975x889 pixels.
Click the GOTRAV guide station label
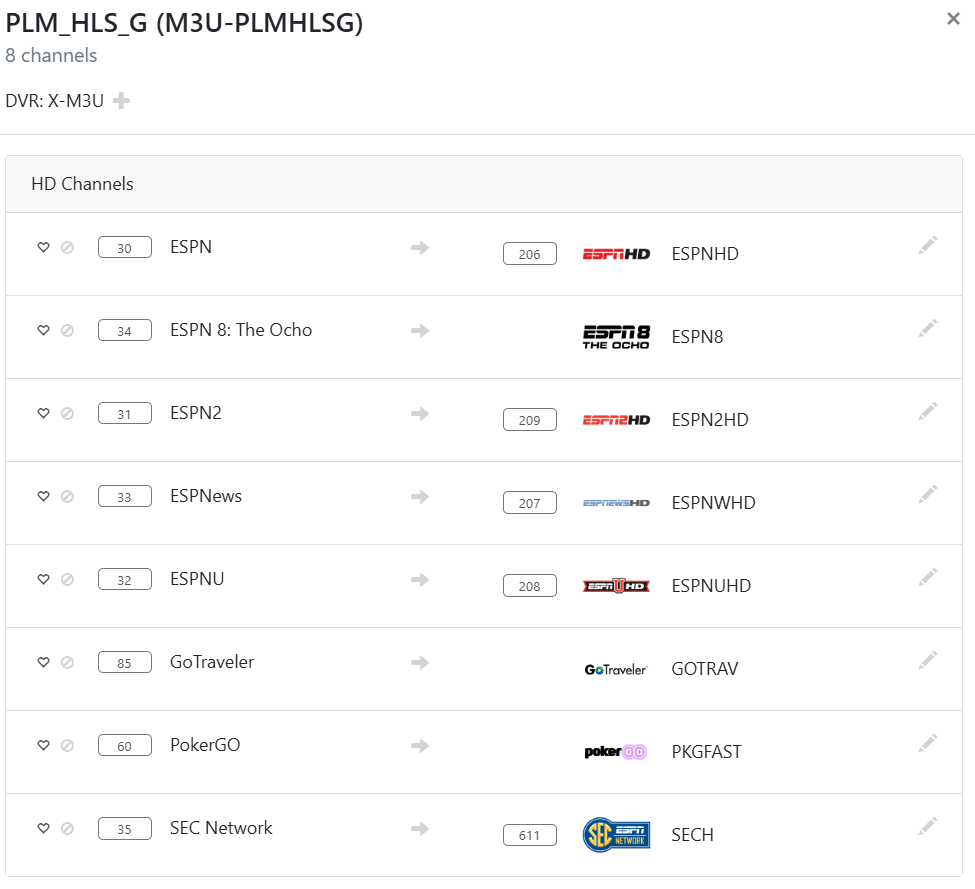(704, 669)
